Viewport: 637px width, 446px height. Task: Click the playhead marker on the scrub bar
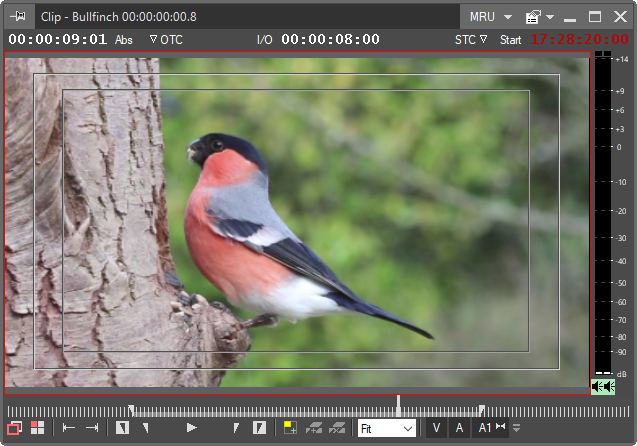(399, 406)
